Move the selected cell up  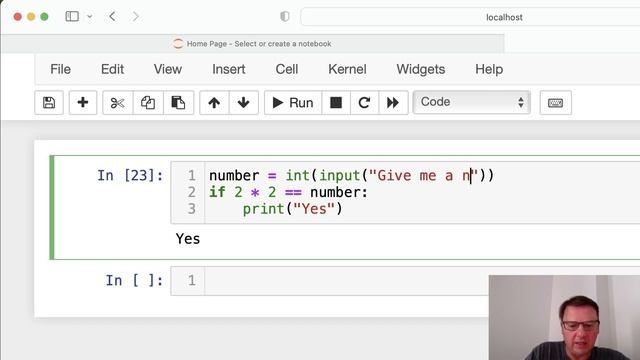click(x=214, y=102)
